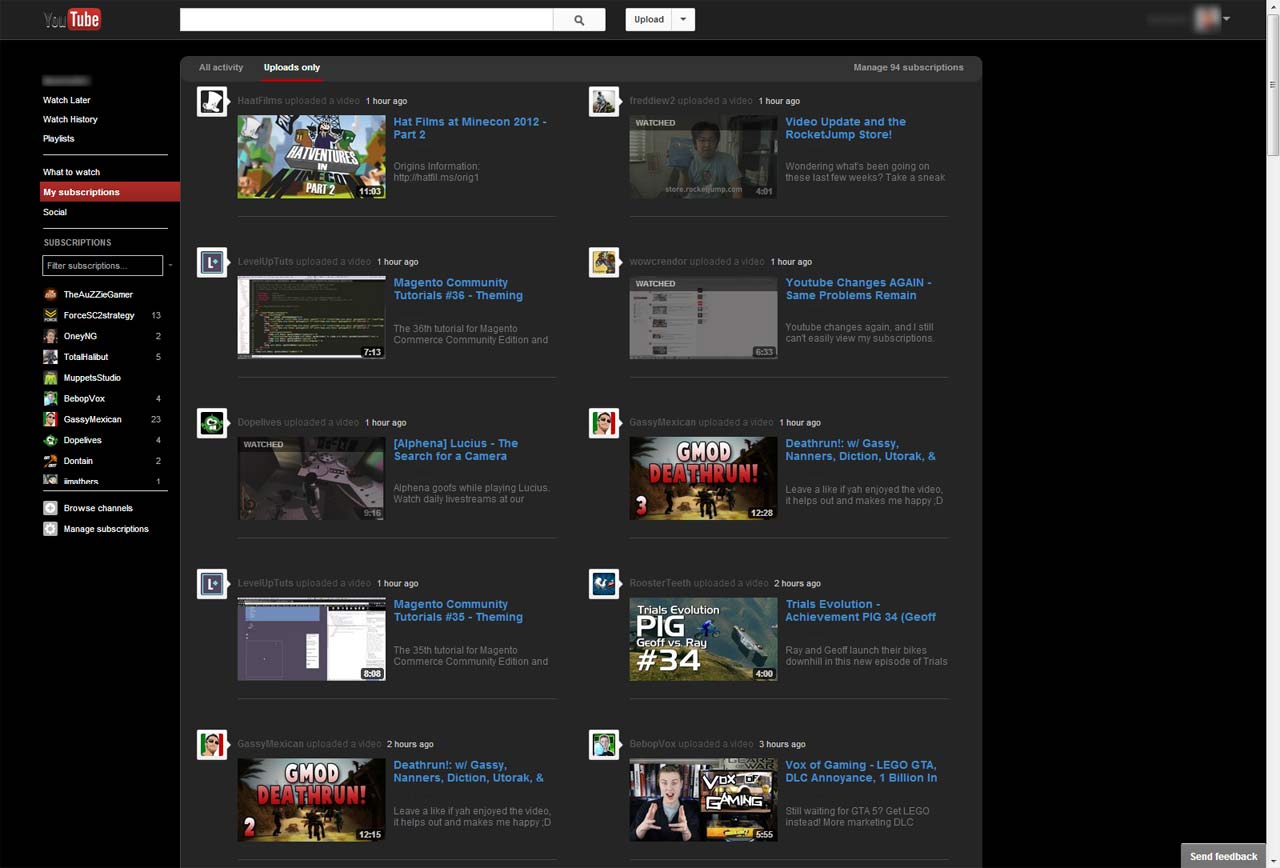Click LevelUpTuts avatar on Tutorials #35 post
The width and height of the screenshot is (1280, 868).
(212, 584)
